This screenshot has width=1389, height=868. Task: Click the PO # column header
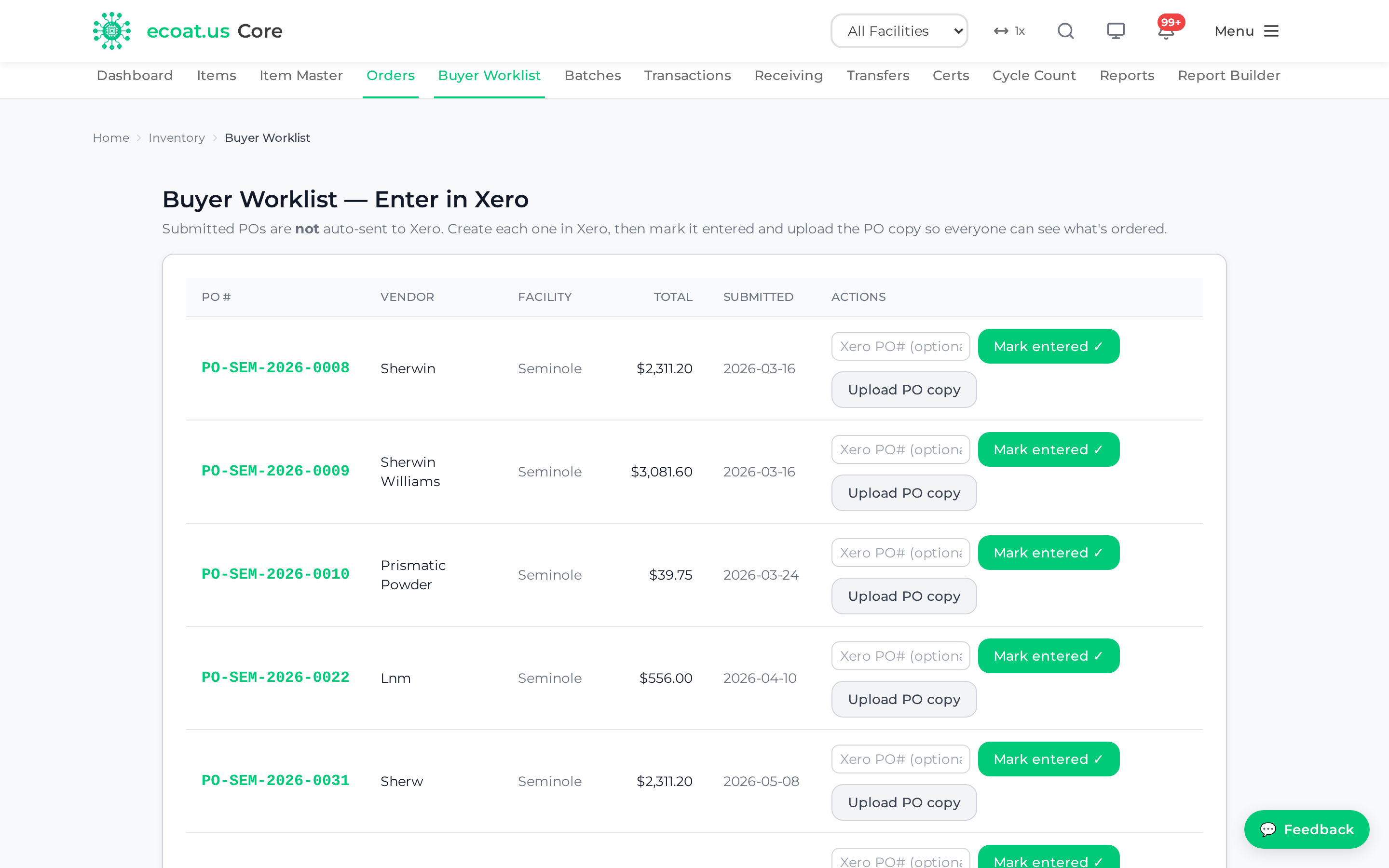(x=217, y=298)
